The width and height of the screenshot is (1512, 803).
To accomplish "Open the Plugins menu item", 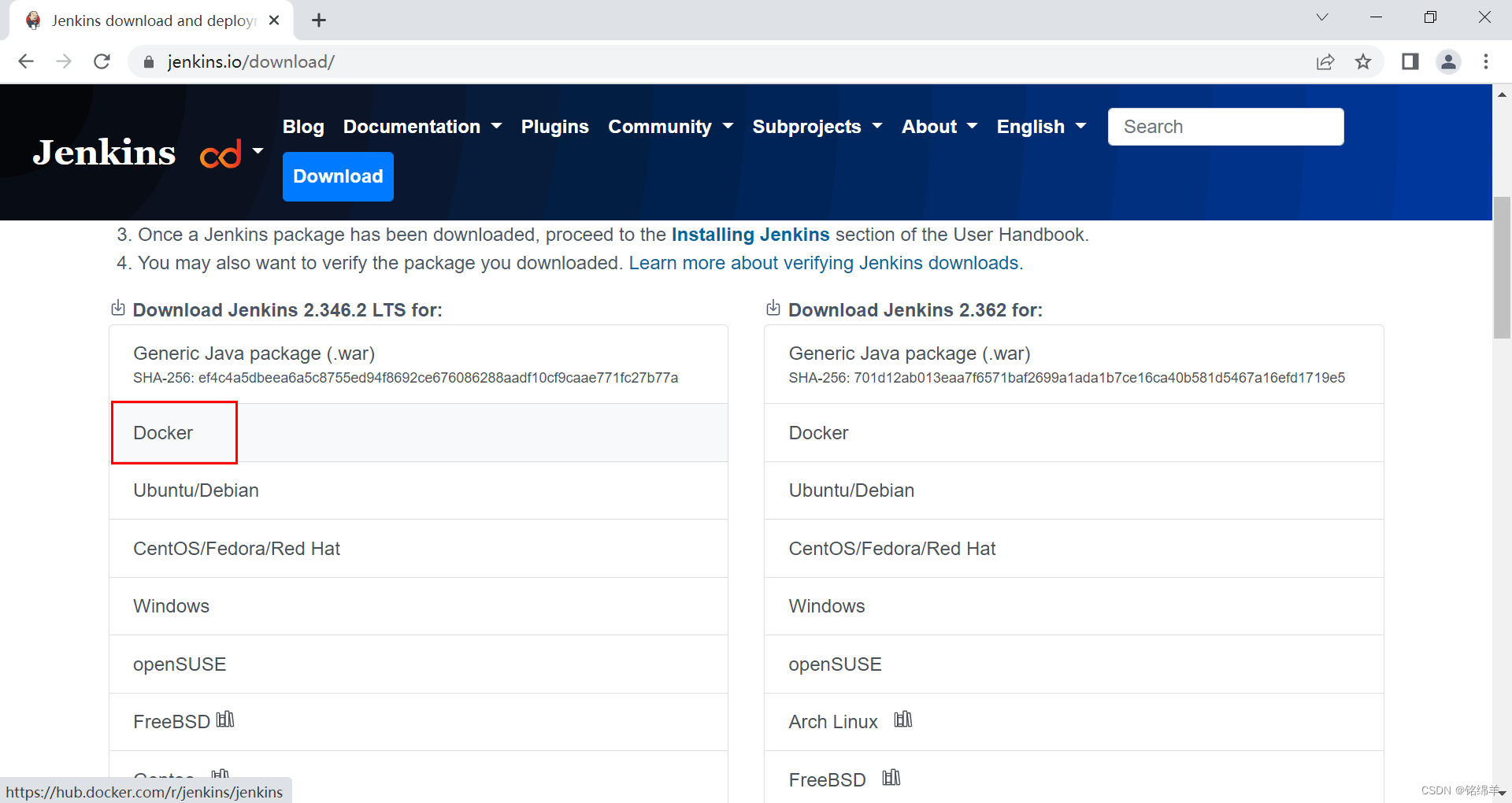I will [555, 127].
